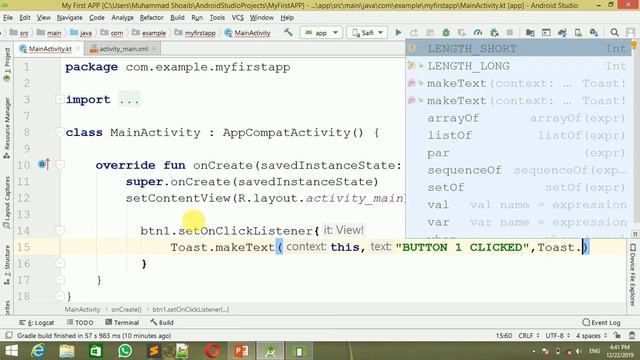640x360 pixels.
Task: Open the app run configuration dropdown
Action: (321, 33)
